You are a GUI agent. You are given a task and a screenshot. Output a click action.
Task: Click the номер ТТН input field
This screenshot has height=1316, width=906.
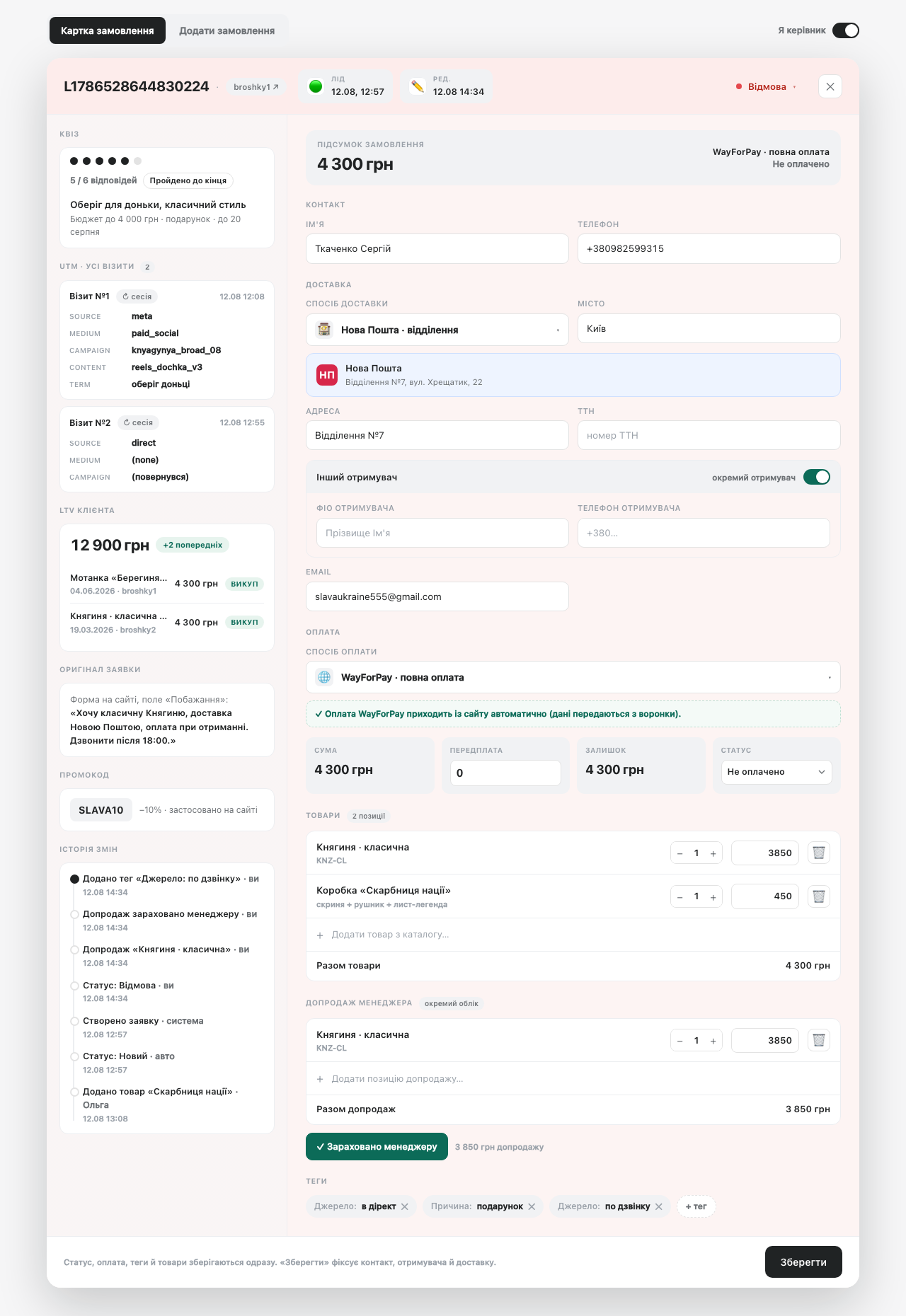pos(709,435)
